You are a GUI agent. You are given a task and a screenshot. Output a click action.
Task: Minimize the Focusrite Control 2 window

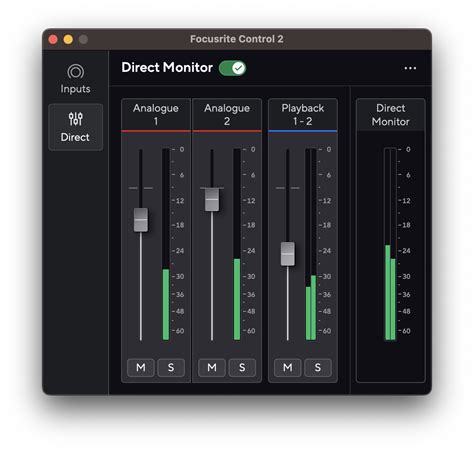click(x=68, y=39)
